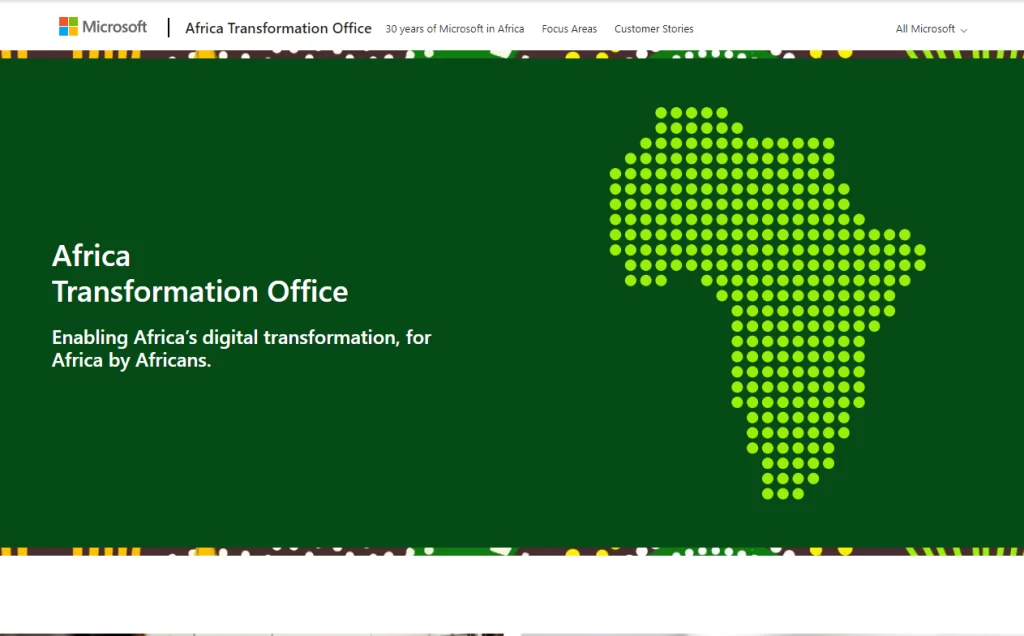The image size is (1024, 636).
Task: Open 30 years of Microsoft in Africa
Action: [454, 29]
